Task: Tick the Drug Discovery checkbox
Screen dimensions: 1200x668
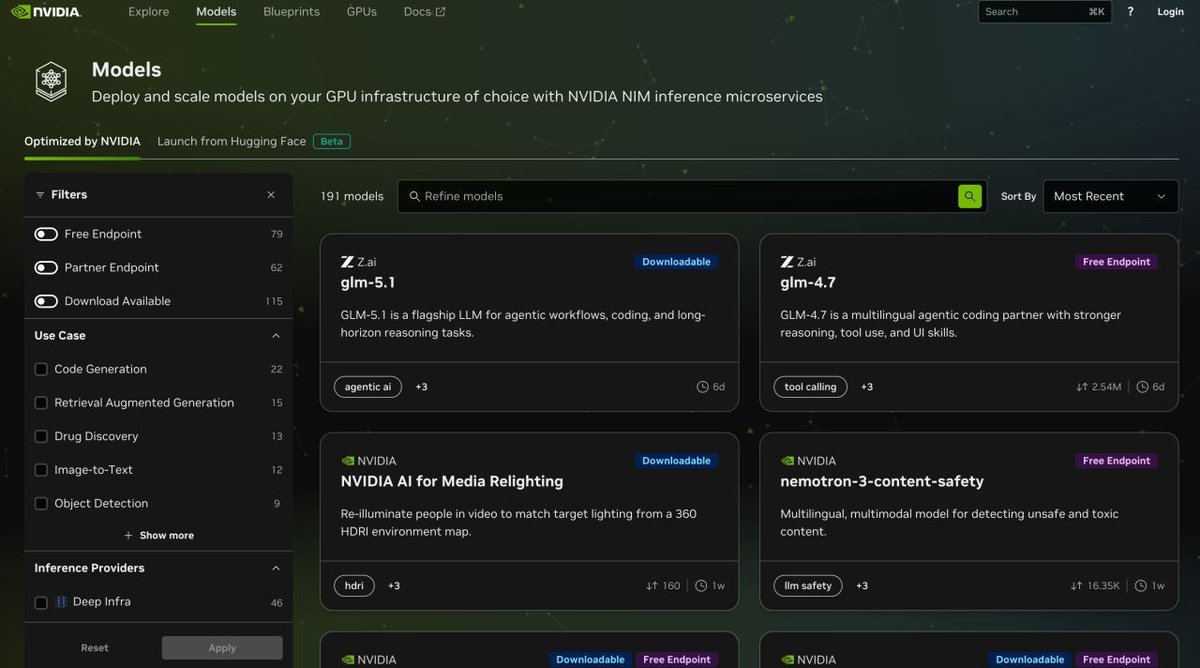Action: [41, 436]
